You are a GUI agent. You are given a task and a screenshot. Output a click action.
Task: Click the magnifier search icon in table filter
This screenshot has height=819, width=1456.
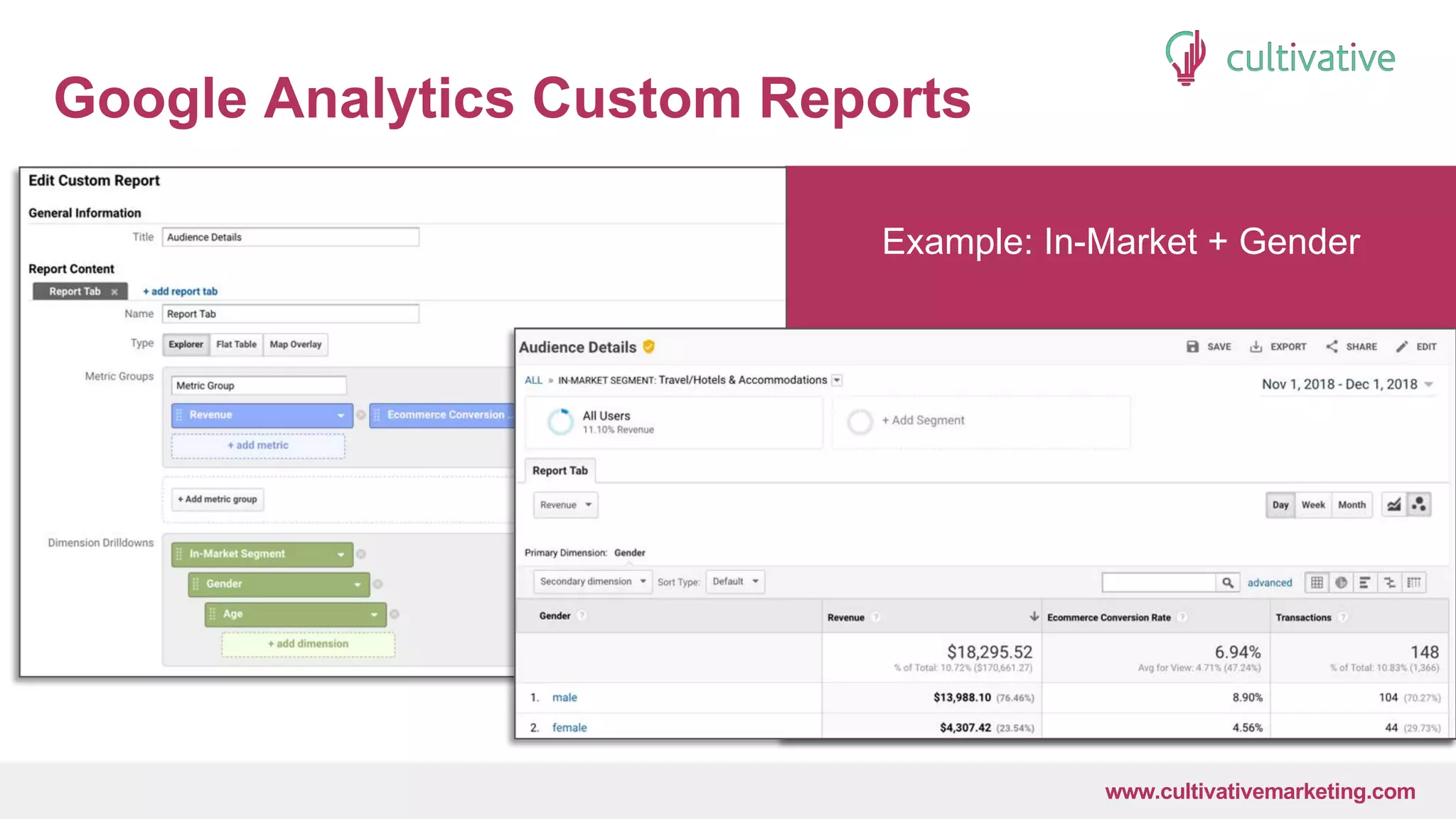(x=1228, y=582)
